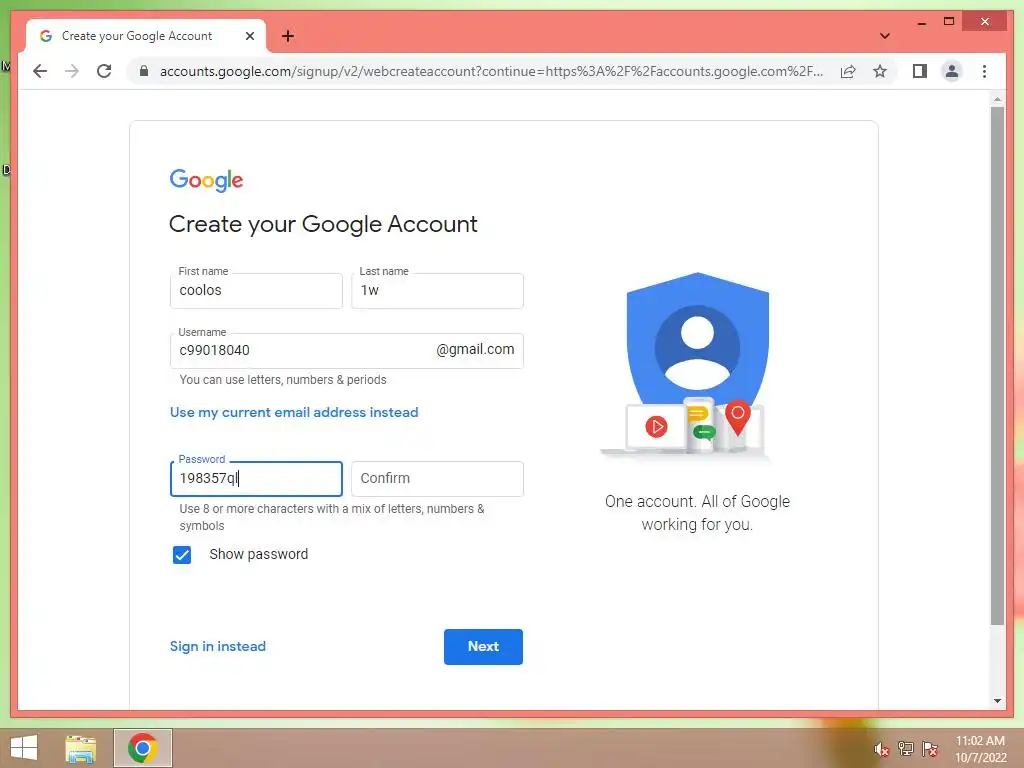Screen dimensions: 1024x768
Task: Open the Chrome profile avatar
Action: click(952, 71)
